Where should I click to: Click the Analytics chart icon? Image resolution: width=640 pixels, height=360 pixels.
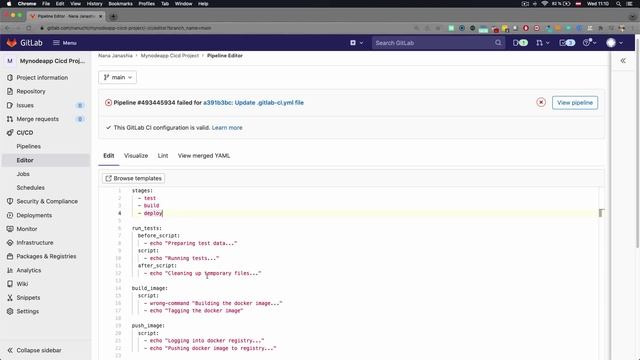coord(10,270)
